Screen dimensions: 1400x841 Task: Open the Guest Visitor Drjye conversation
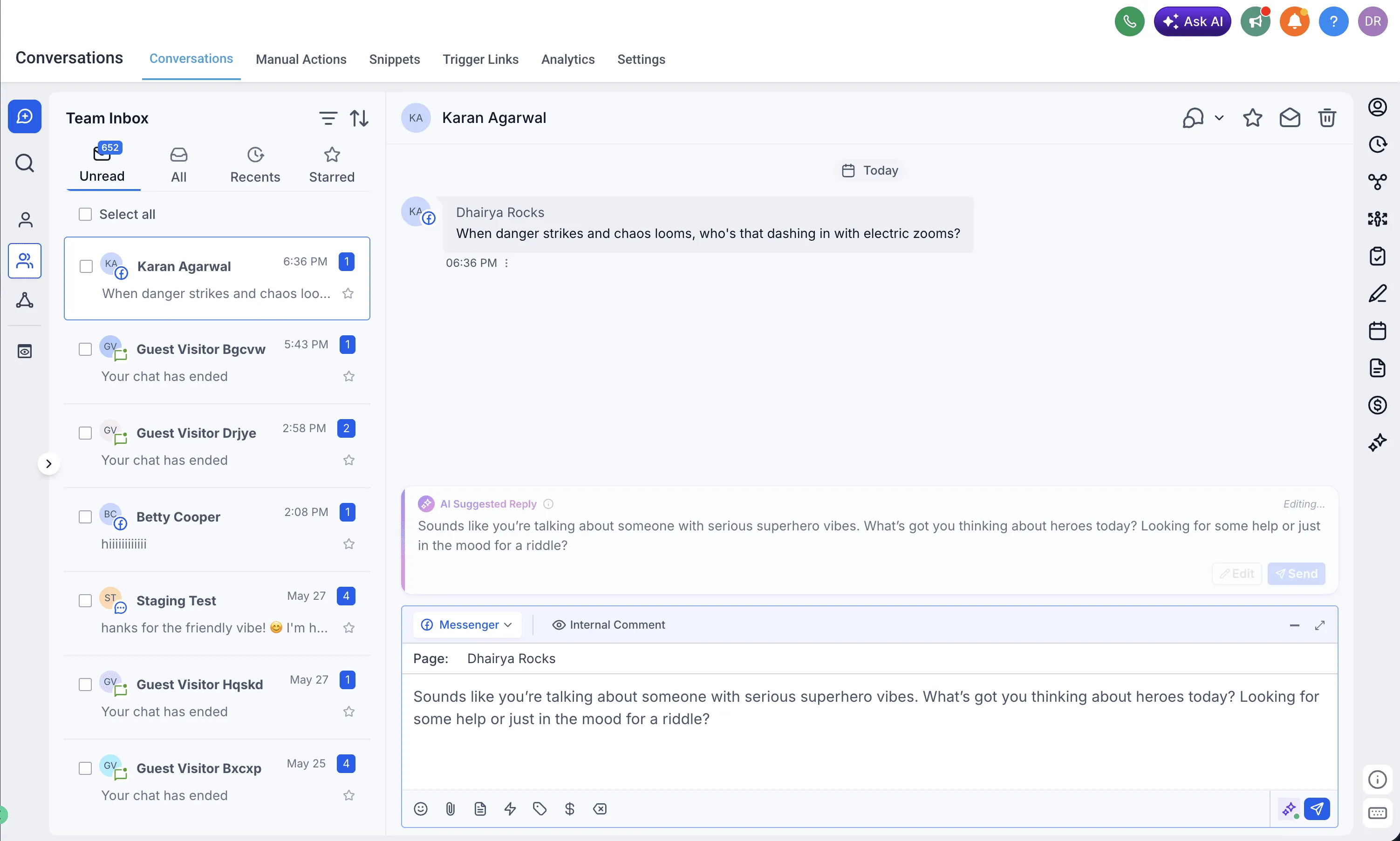point(217,446)
